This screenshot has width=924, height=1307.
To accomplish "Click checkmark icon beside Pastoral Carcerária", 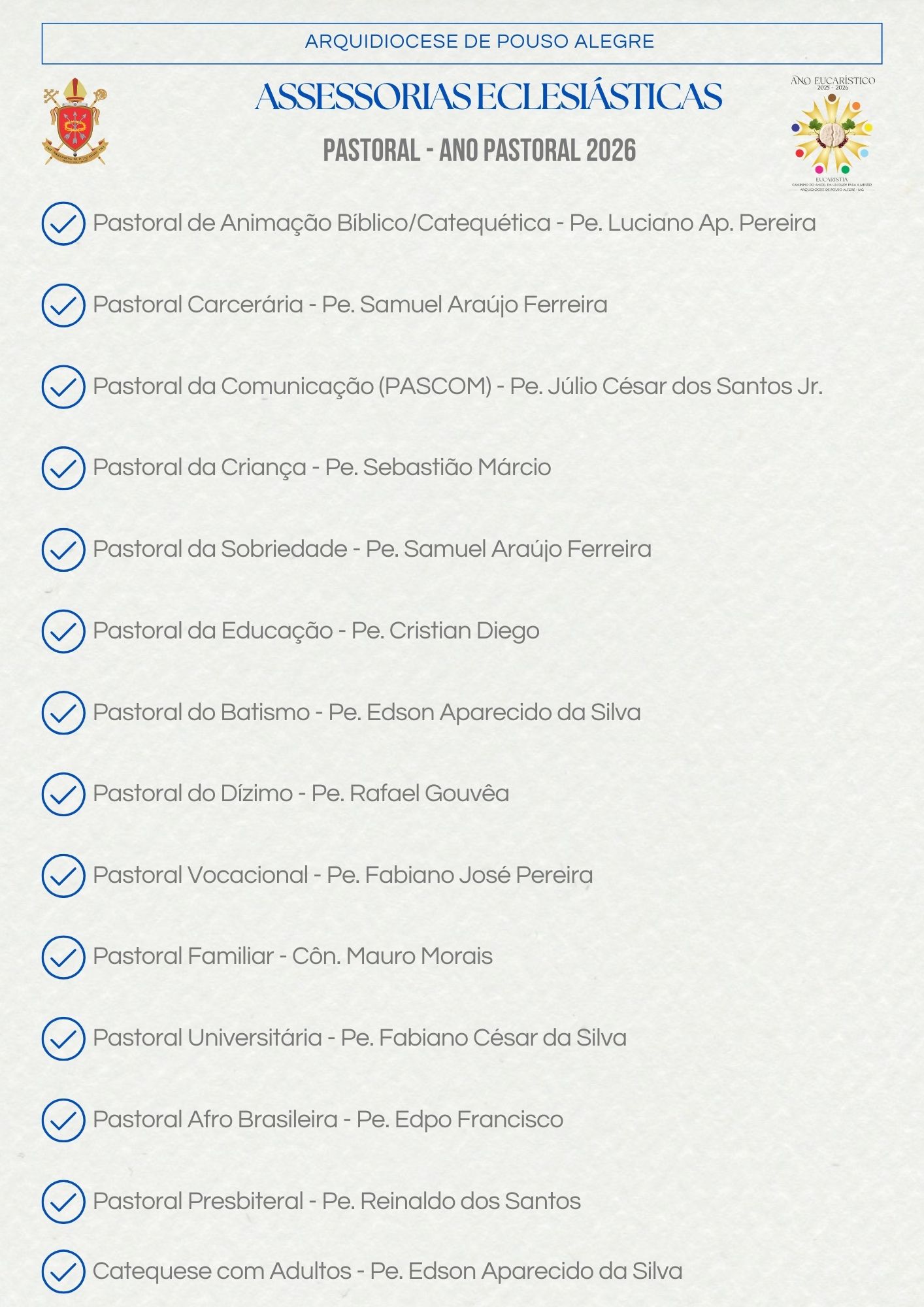I will click(63, 305).
